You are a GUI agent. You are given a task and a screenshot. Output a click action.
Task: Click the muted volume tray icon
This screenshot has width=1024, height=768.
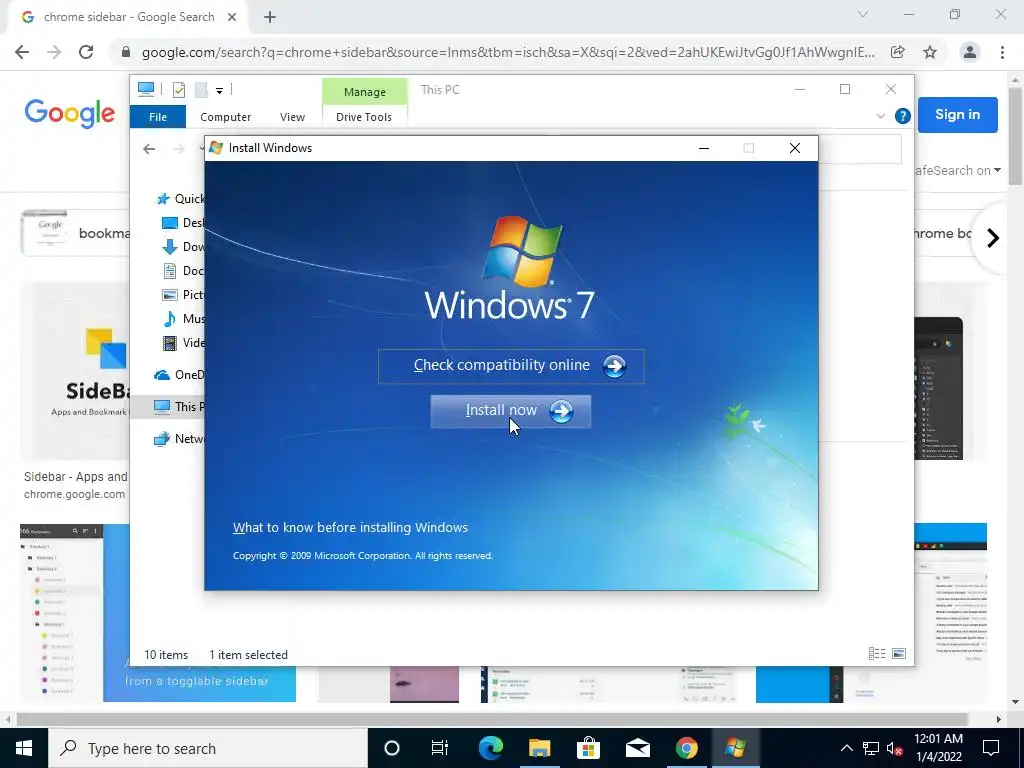(894, 748)
